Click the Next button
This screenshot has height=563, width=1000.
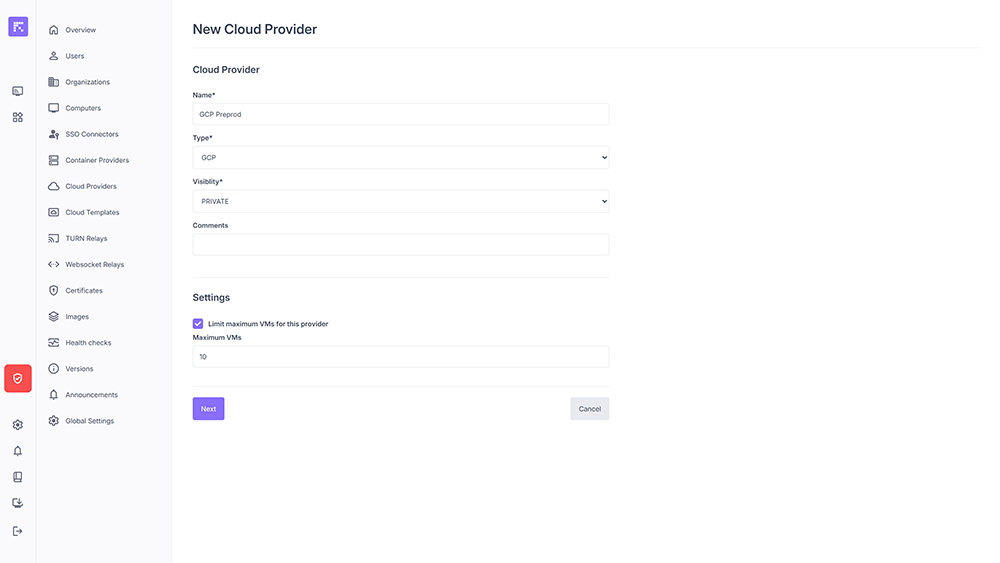pyautogui.click(x=208, y=409)
